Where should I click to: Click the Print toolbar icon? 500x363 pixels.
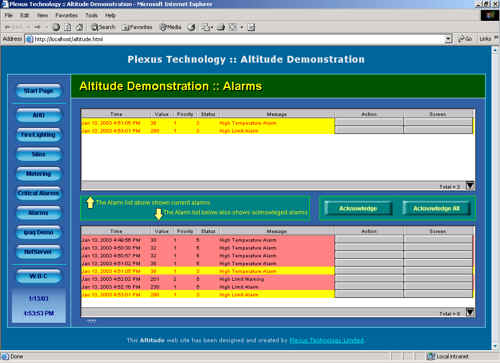pos(221,27)
